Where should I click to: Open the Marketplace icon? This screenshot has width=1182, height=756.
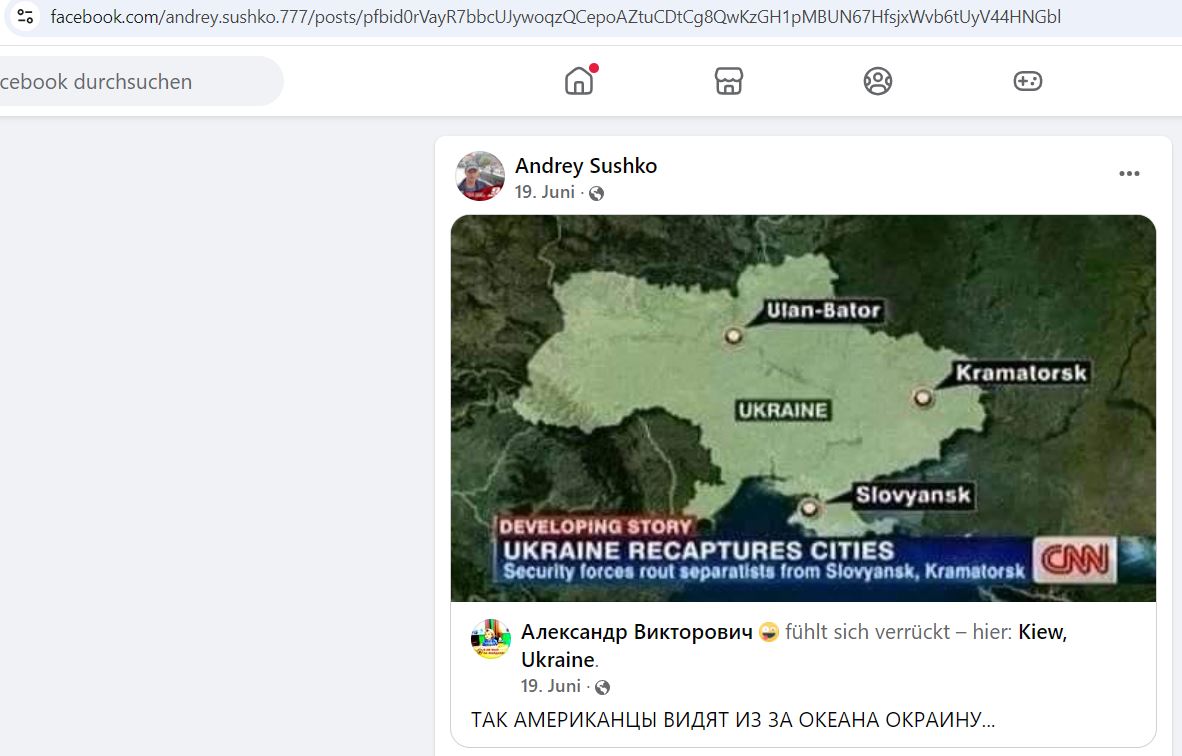pyautogui.click(x=728, y=81)
